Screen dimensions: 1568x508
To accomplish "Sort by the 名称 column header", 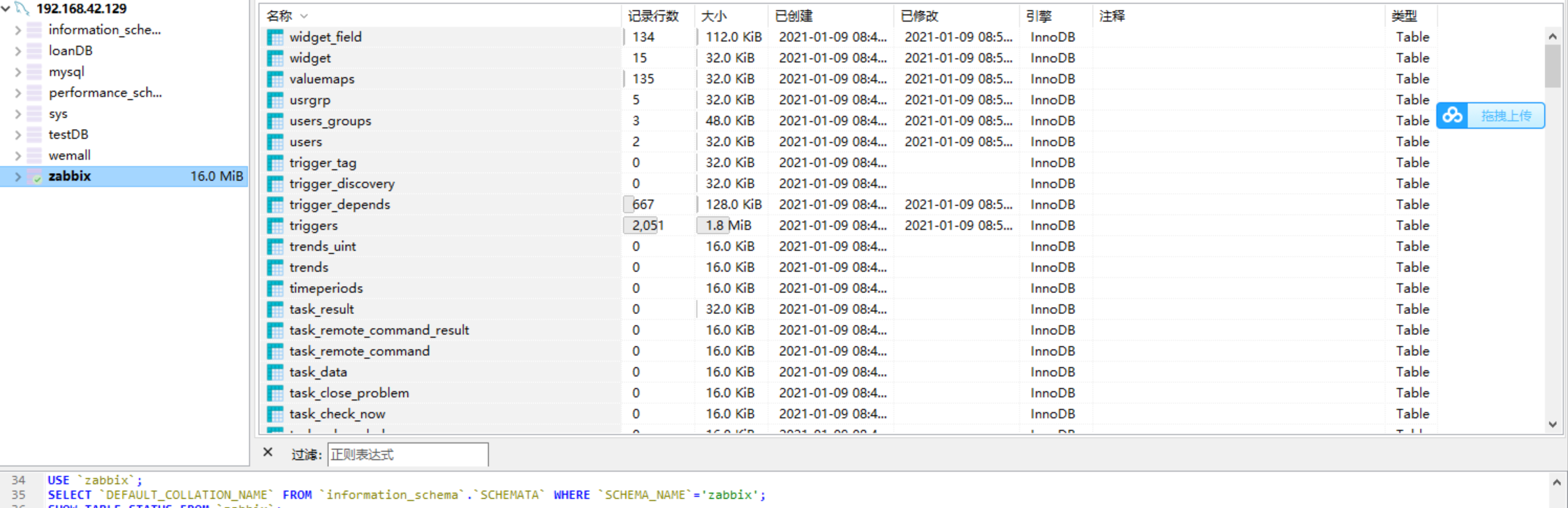I will coord(440,16).
